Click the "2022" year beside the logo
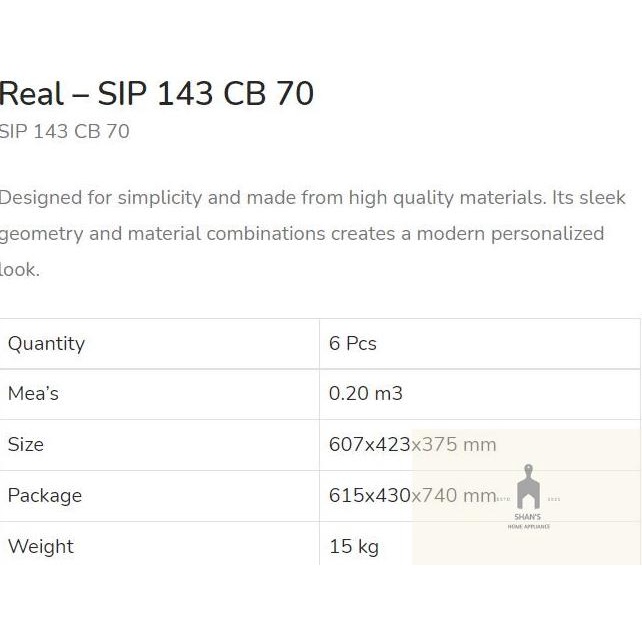642x642 pixels. tap(554, 499)
